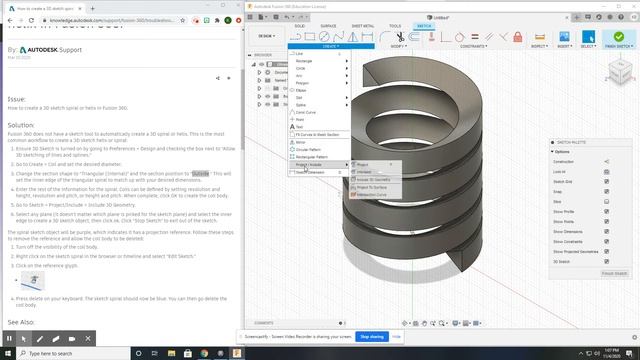Click the ViewCube in the viewport corner
Screen dimensions: 640x360
click(x=620, y=72)
